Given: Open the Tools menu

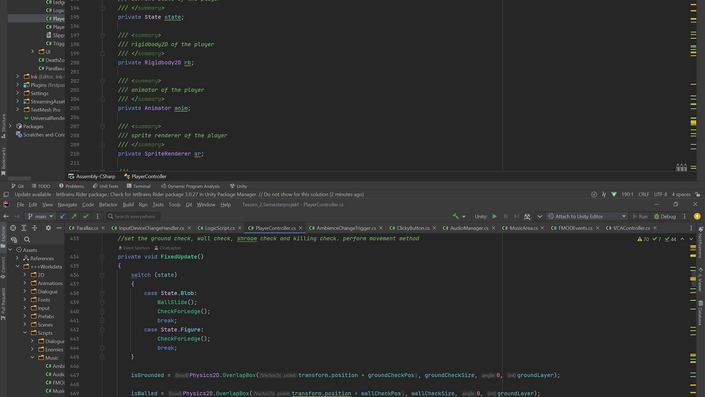Looking at the screenshot, I should click(x=174, y=205).
